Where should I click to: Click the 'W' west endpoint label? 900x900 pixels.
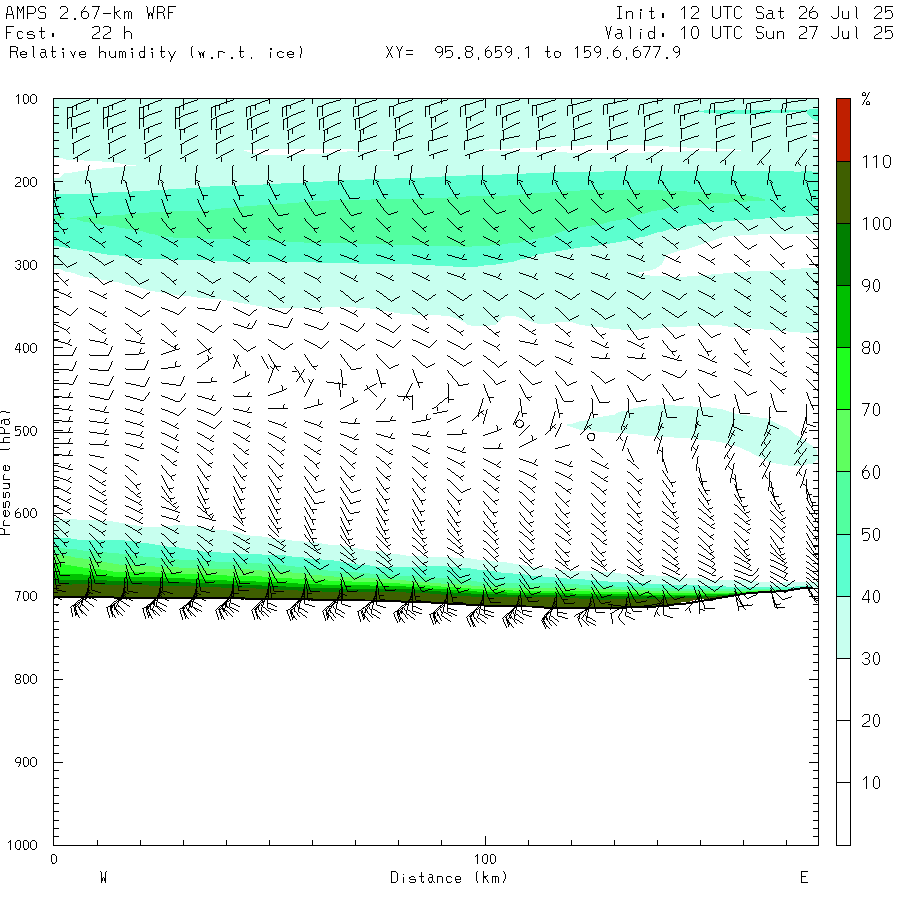coord(103,878)
